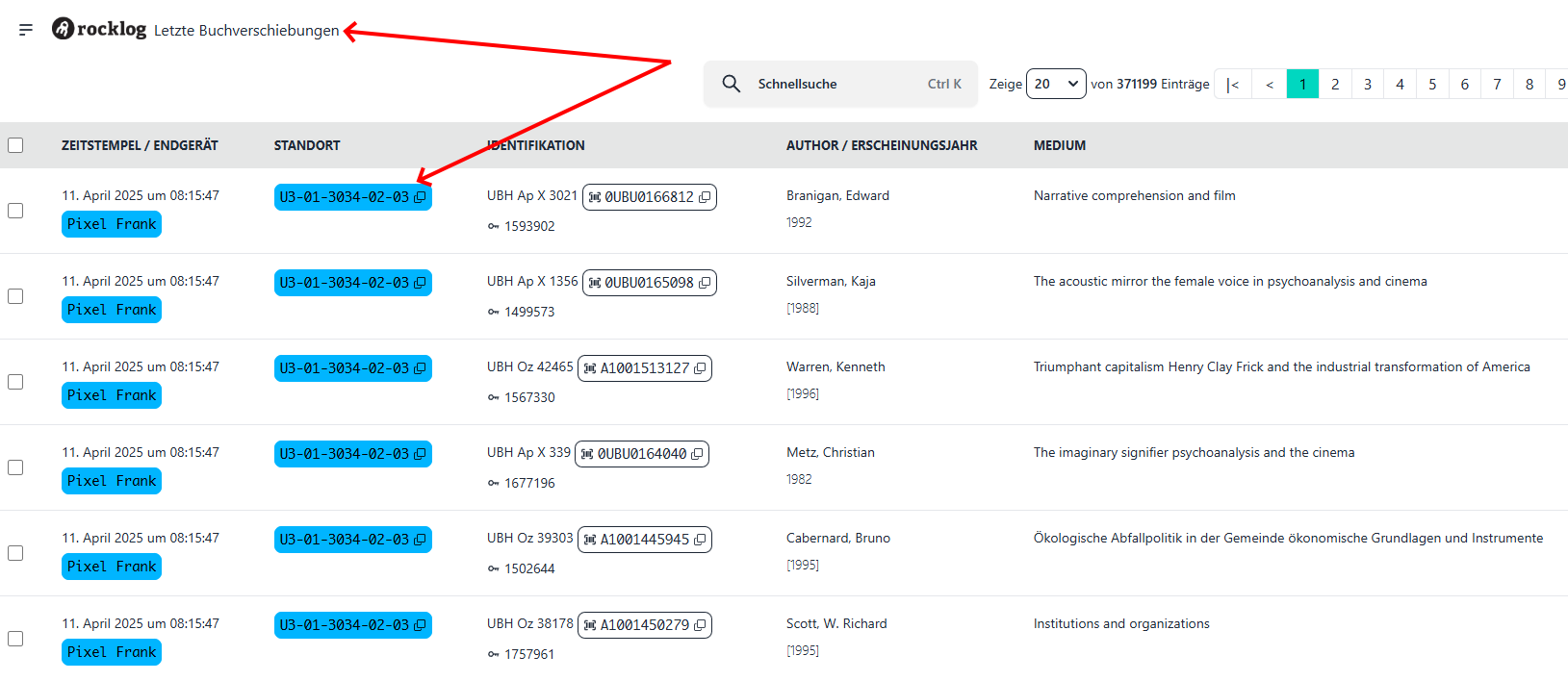Open the hamburger navigation menu

click(26, 30)
